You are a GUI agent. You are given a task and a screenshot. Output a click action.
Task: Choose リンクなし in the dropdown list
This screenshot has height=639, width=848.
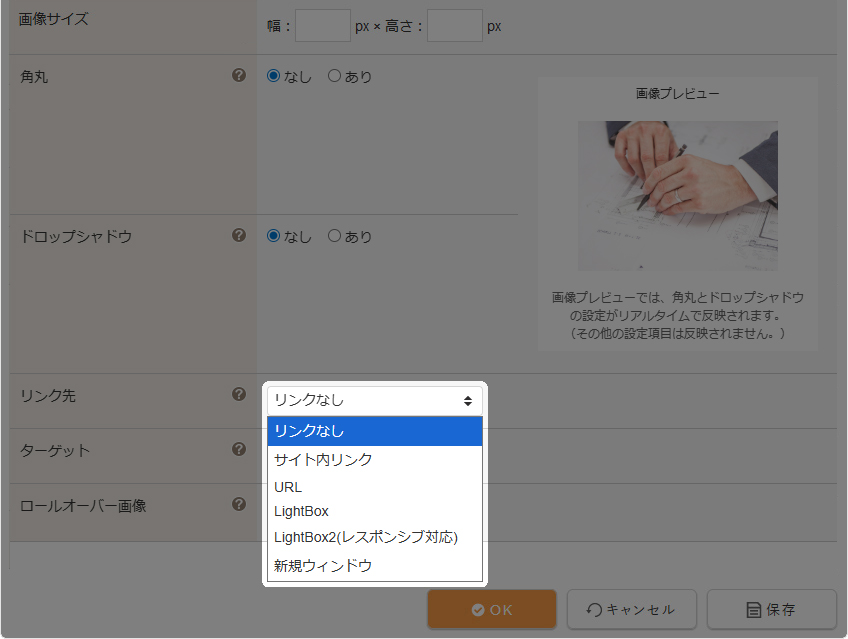tap(374, 431)
